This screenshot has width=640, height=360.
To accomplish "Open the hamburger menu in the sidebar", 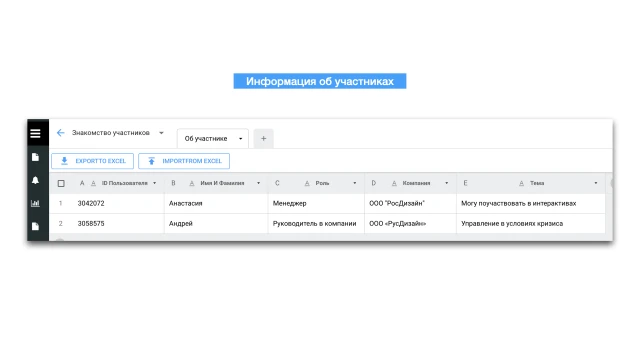I will coord(36,133).
